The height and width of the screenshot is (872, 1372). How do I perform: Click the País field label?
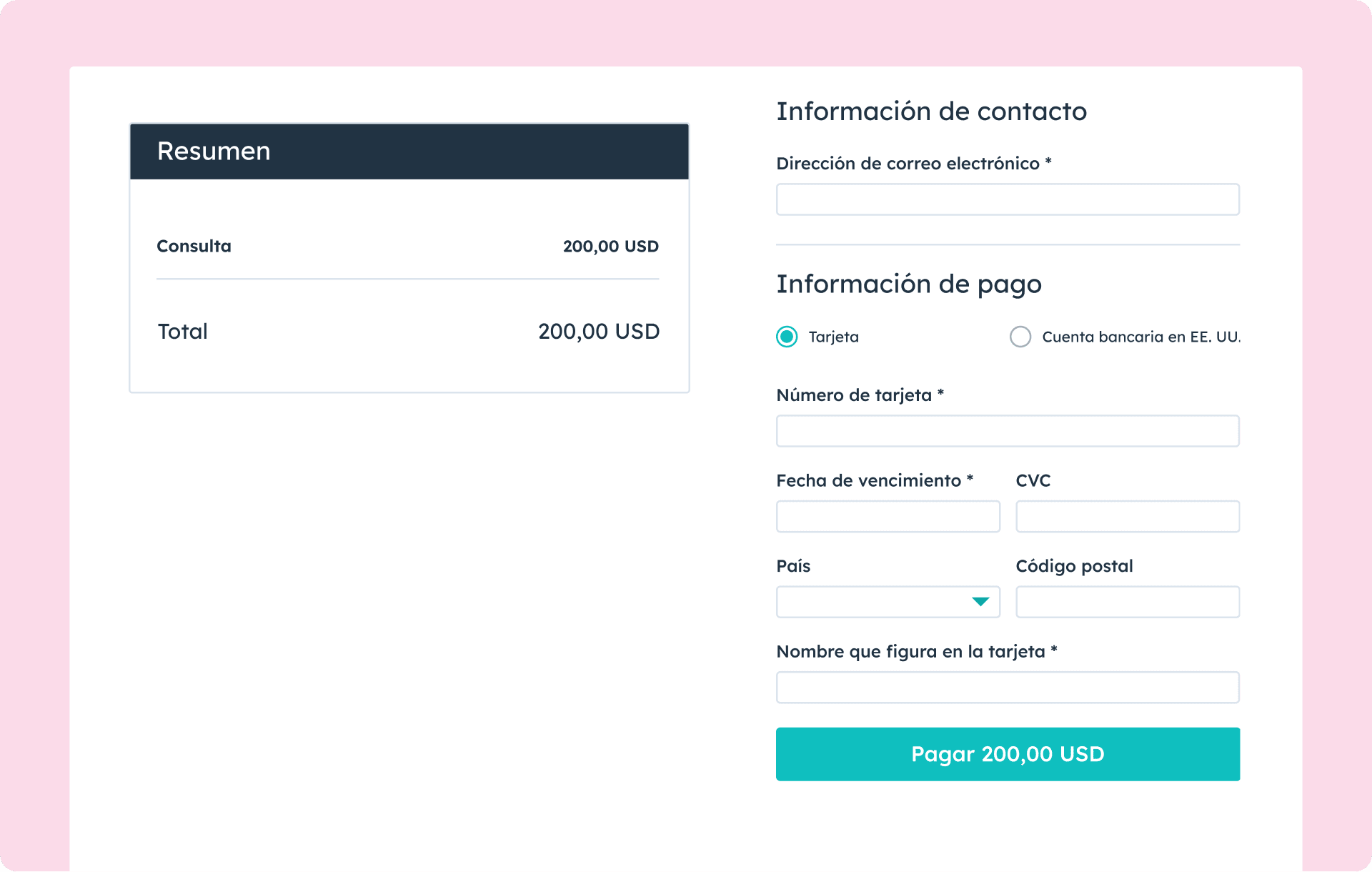793,566
